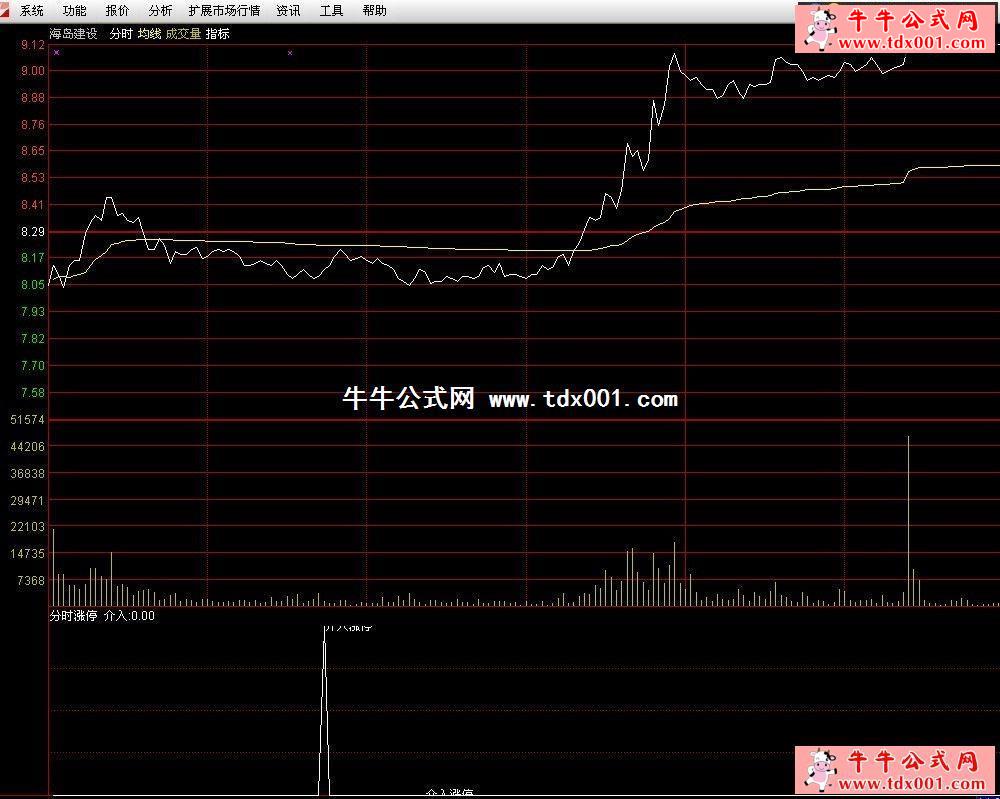Click the 9.12 top price label
Image resolution: width=1000 pixels, height=799 pixels.
click(x=33, y=45)
